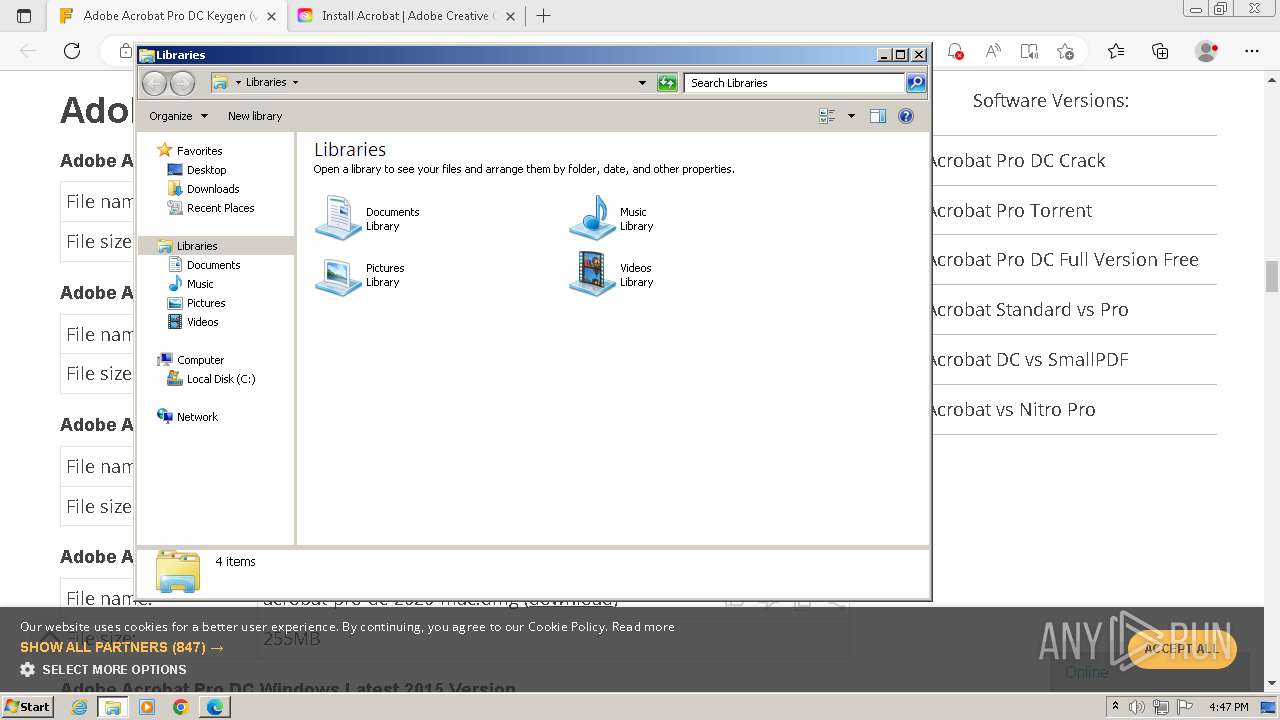The image size is (1280, 720).
Task: Open browser Collections icon
Action: [1160, 51]
